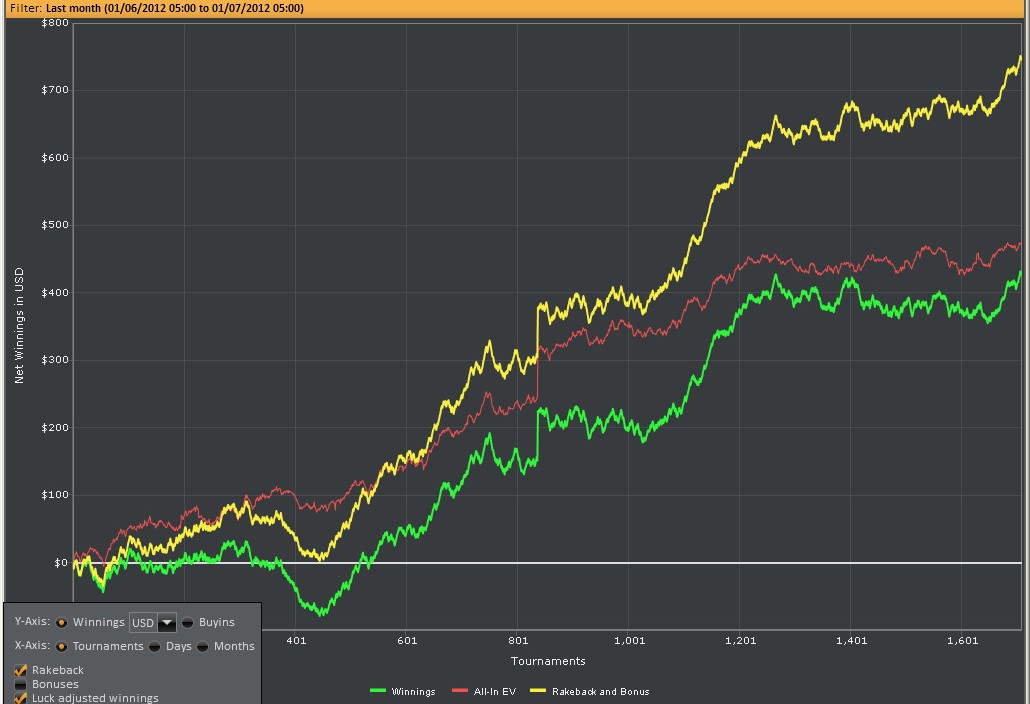The image size is (1030, 704).
Task: Switch X-Axis to Months
Action: point(203,646)
